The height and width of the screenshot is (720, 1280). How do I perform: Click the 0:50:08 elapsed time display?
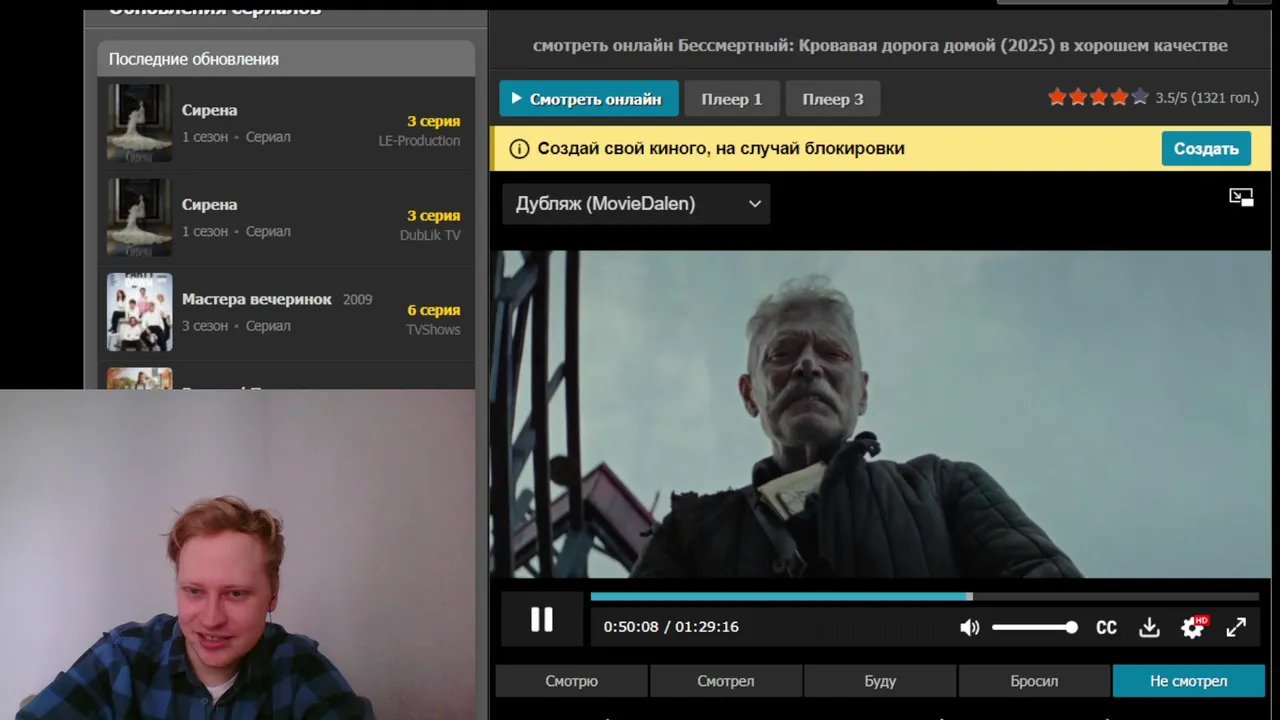pyautogui.click(x=631, y=627)
